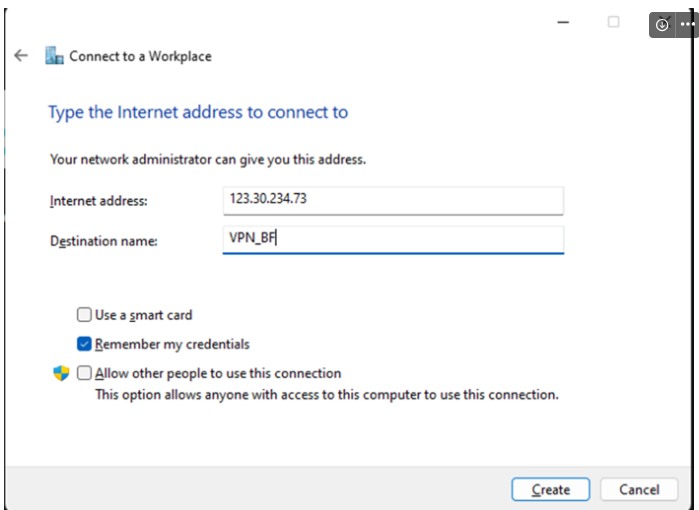Screen dimensions: 699x510
Task: Tick Allow other people to use this connection
Action: 84,373
